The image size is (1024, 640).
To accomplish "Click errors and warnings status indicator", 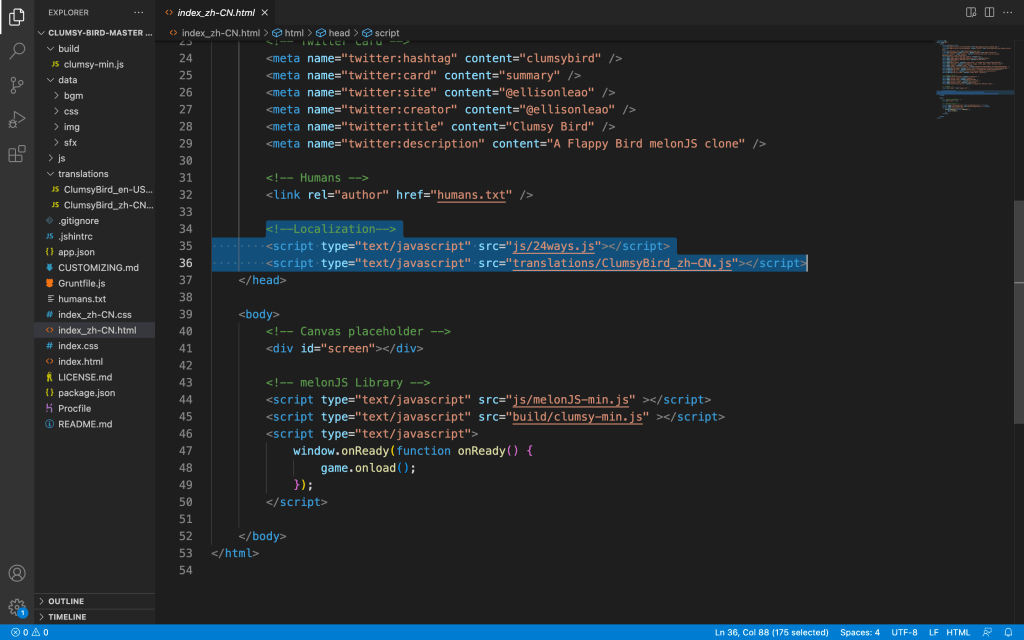I will 29,632.
